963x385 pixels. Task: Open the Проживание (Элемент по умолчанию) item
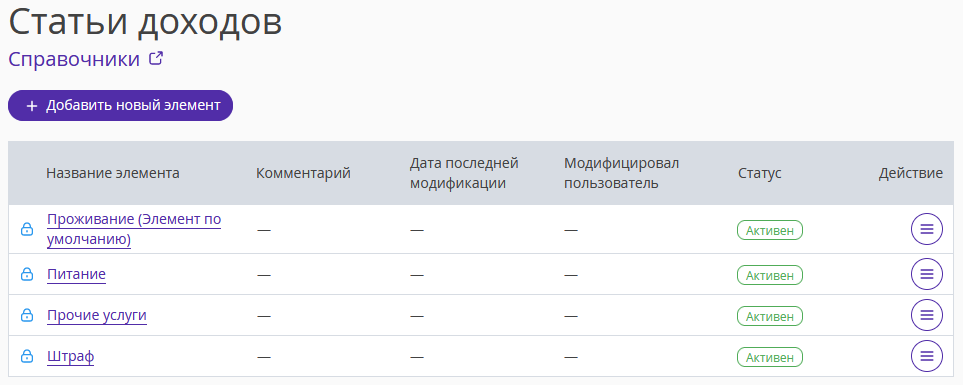[x=134, y=229]
